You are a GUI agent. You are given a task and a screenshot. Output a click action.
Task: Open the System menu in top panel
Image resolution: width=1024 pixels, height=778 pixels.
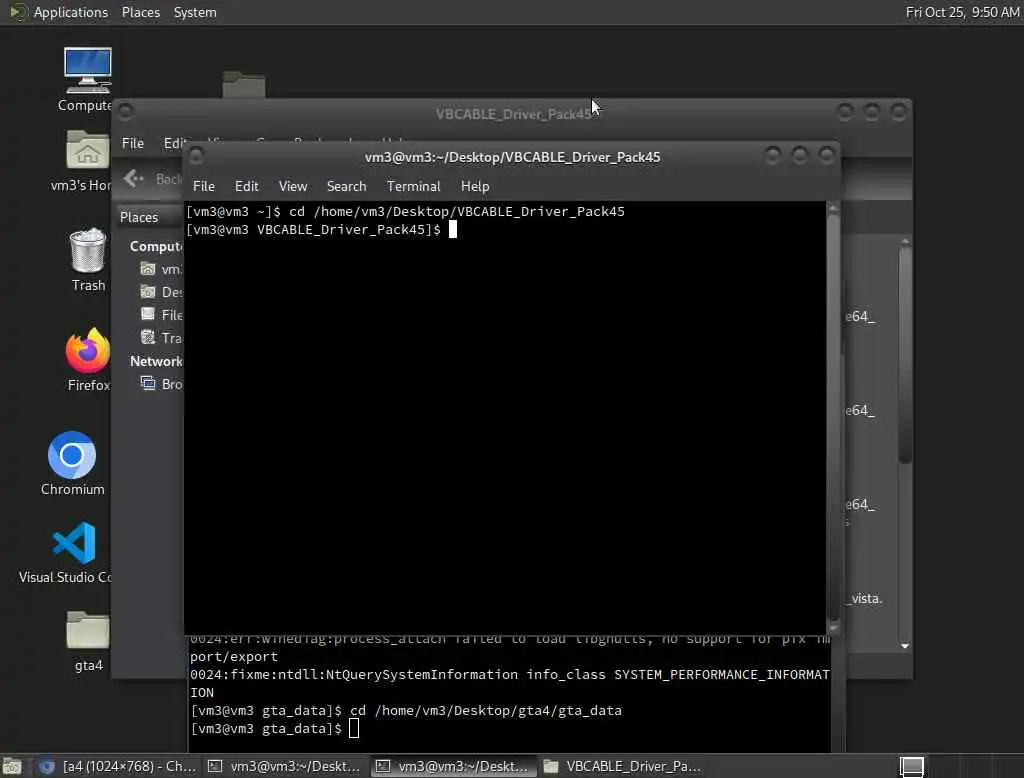tap(195, 12)
